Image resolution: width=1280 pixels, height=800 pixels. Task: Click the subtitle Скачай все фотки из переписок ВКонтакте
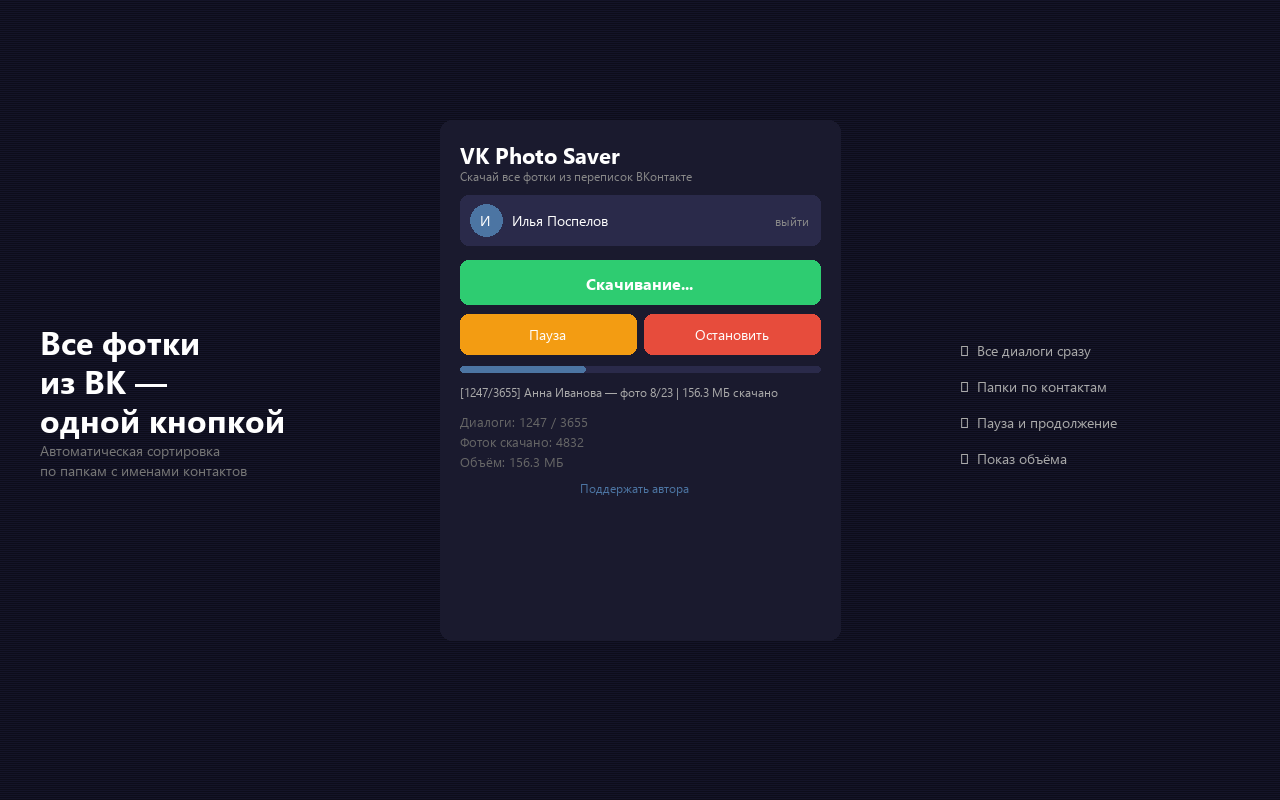[x=576, y=177]
